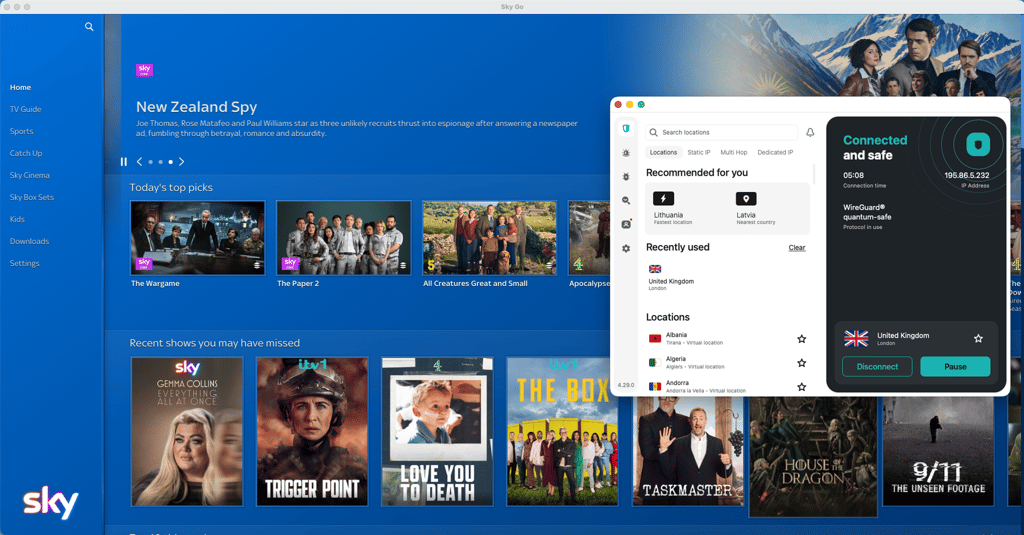Open Surfshark Search icon in VPN sidebar
Screen dimensions: 1024x535
coord(626,201)
